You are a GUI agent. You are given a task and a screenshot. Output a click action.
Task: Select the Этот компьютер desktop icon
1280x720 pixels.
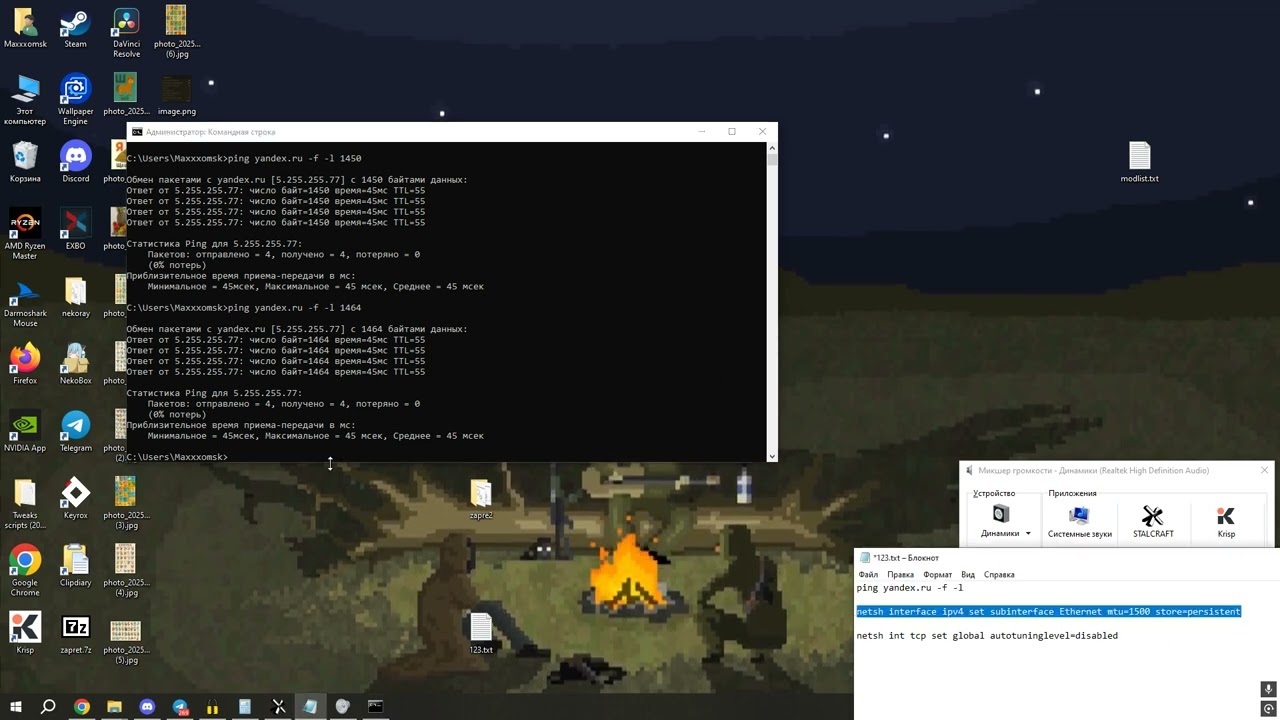(x=25, y=100)
